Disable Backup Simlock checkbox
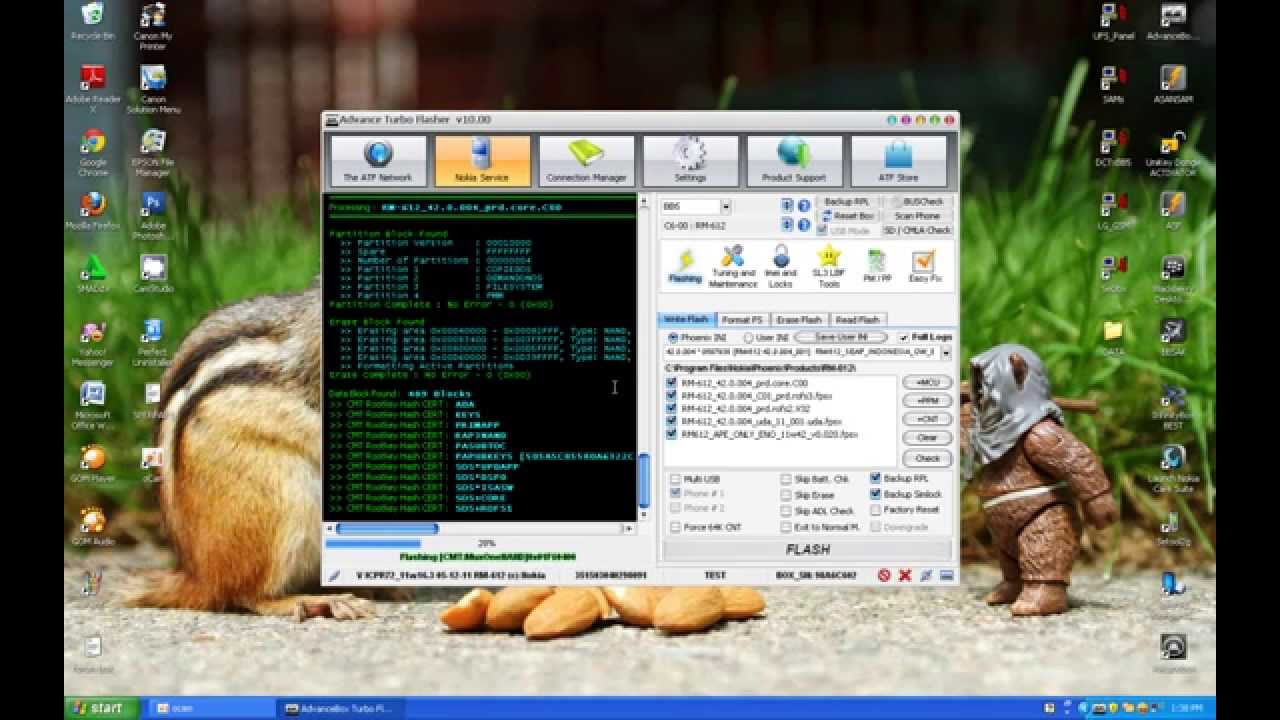 (x=876, y=494)
